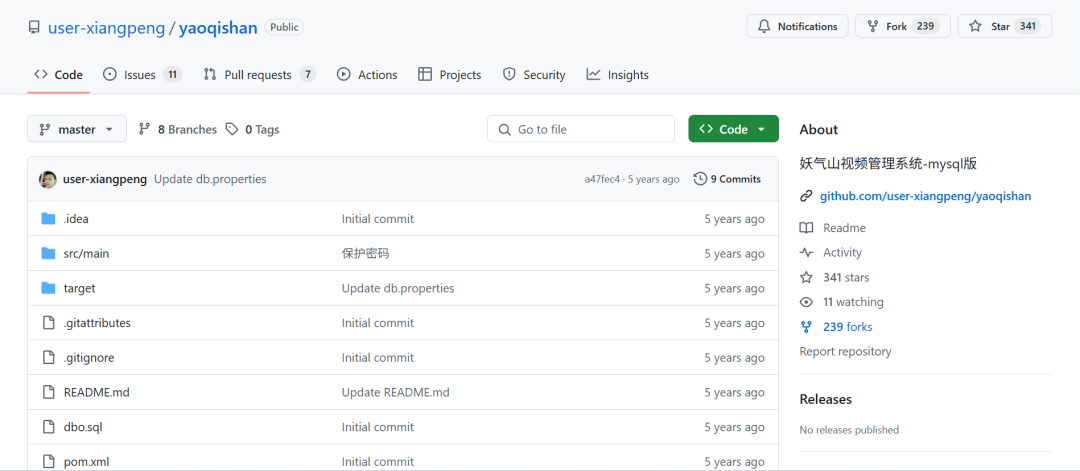Open the 239 forks link
1080x471 pixels.
click(847, 327)
